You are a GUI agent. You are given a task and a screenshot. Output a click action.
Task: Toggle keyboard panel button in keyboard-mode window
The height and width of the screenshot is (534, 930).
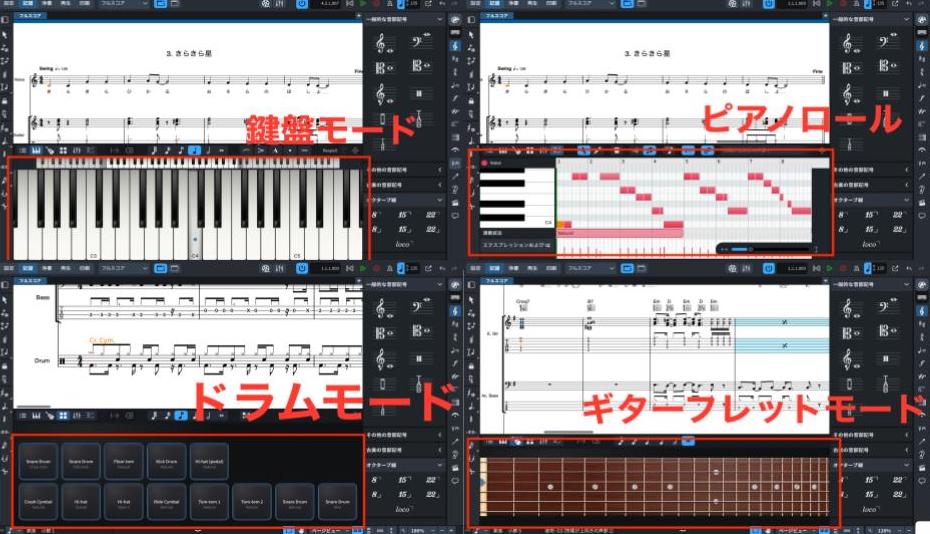[x=36, y=151]
